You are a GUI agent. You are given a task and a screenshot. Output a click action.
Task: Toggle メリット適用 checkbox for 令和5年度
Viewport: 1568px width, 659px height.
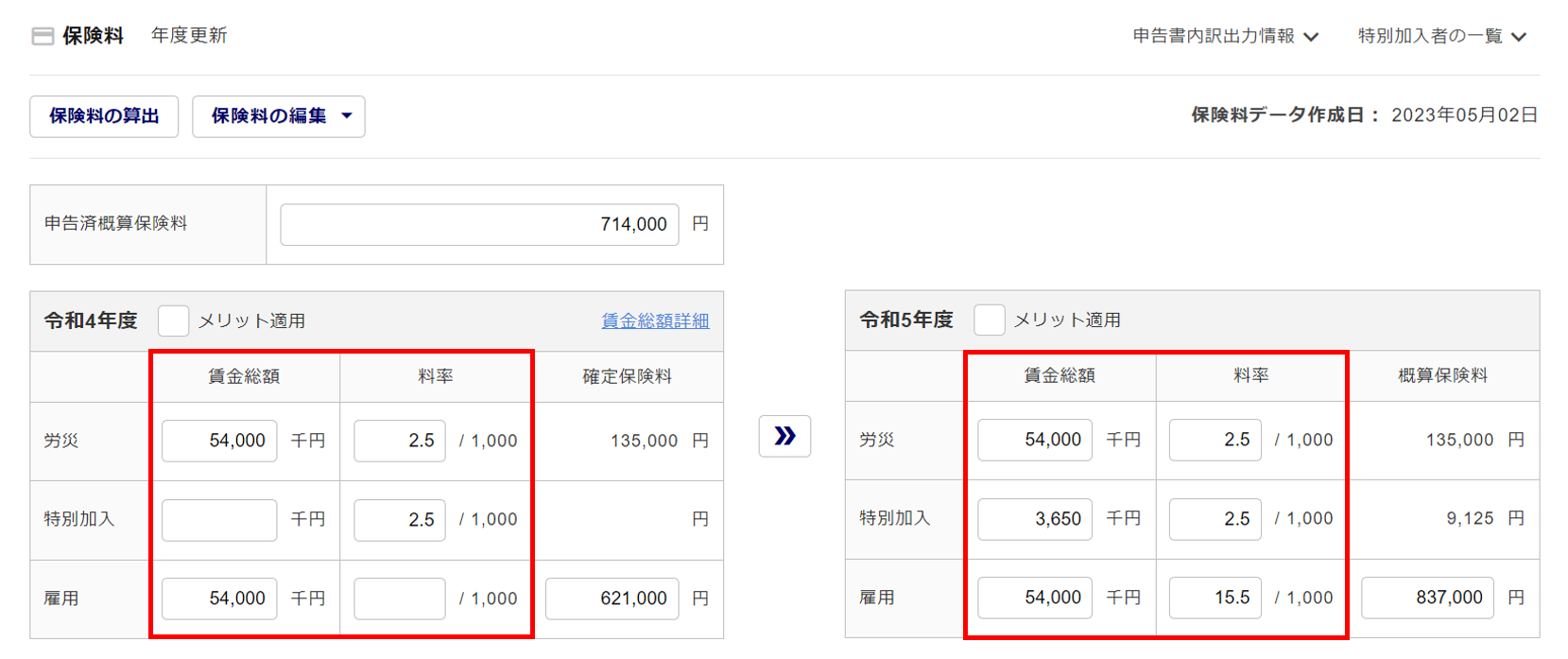[x=989, y=320]
